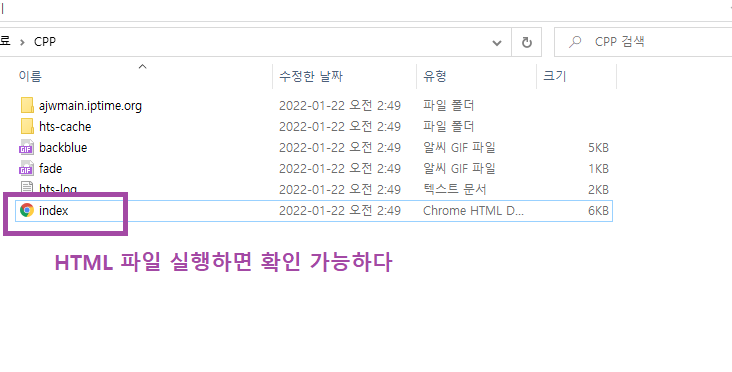Click the modified date of fade
The width and height of the screenshot is (732, 372).
pyautogui.click(x=340, y=169)
